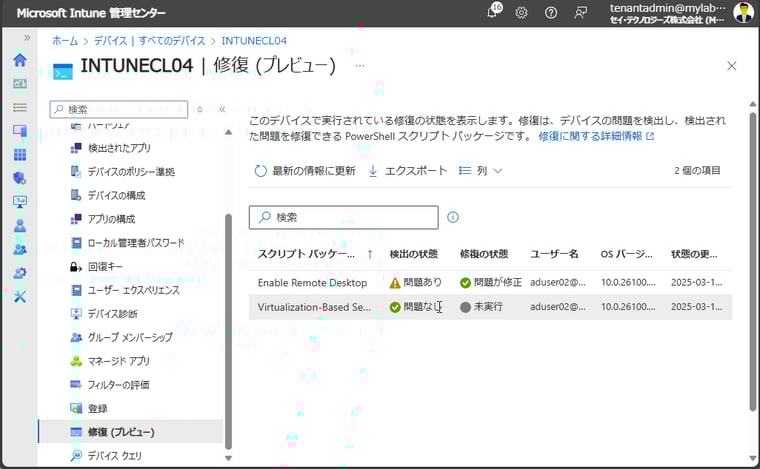Screen dimensions: 760x469
Task: Open All services list icon in rail
Action: 20,107
